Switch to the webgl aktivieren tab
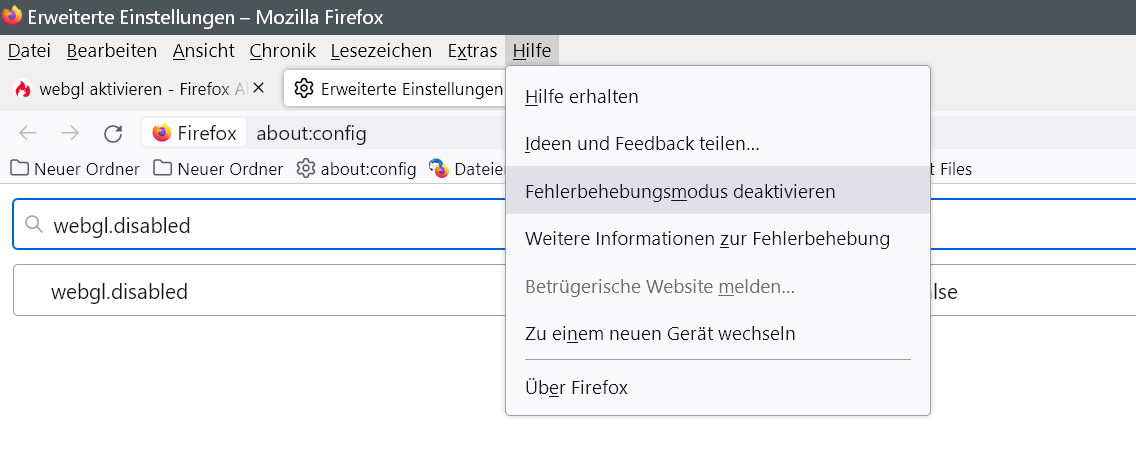 pyautogui.click(x=130, y=89)
